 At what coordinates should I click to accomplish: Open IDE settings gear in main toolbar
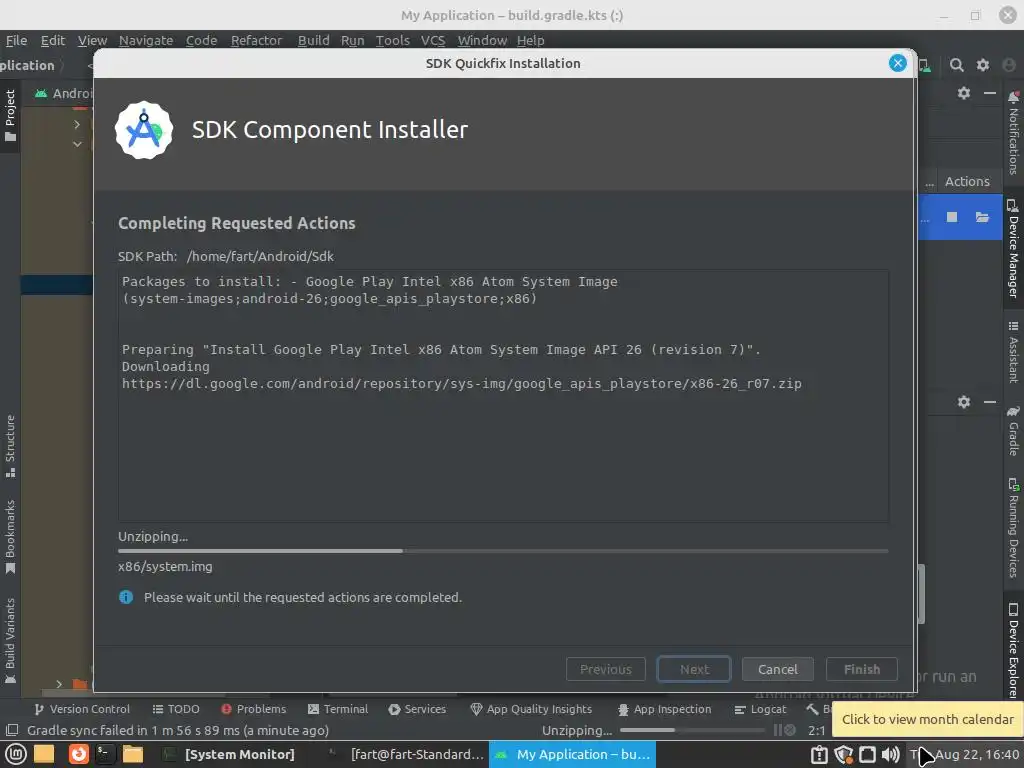(x=982, y=65)
